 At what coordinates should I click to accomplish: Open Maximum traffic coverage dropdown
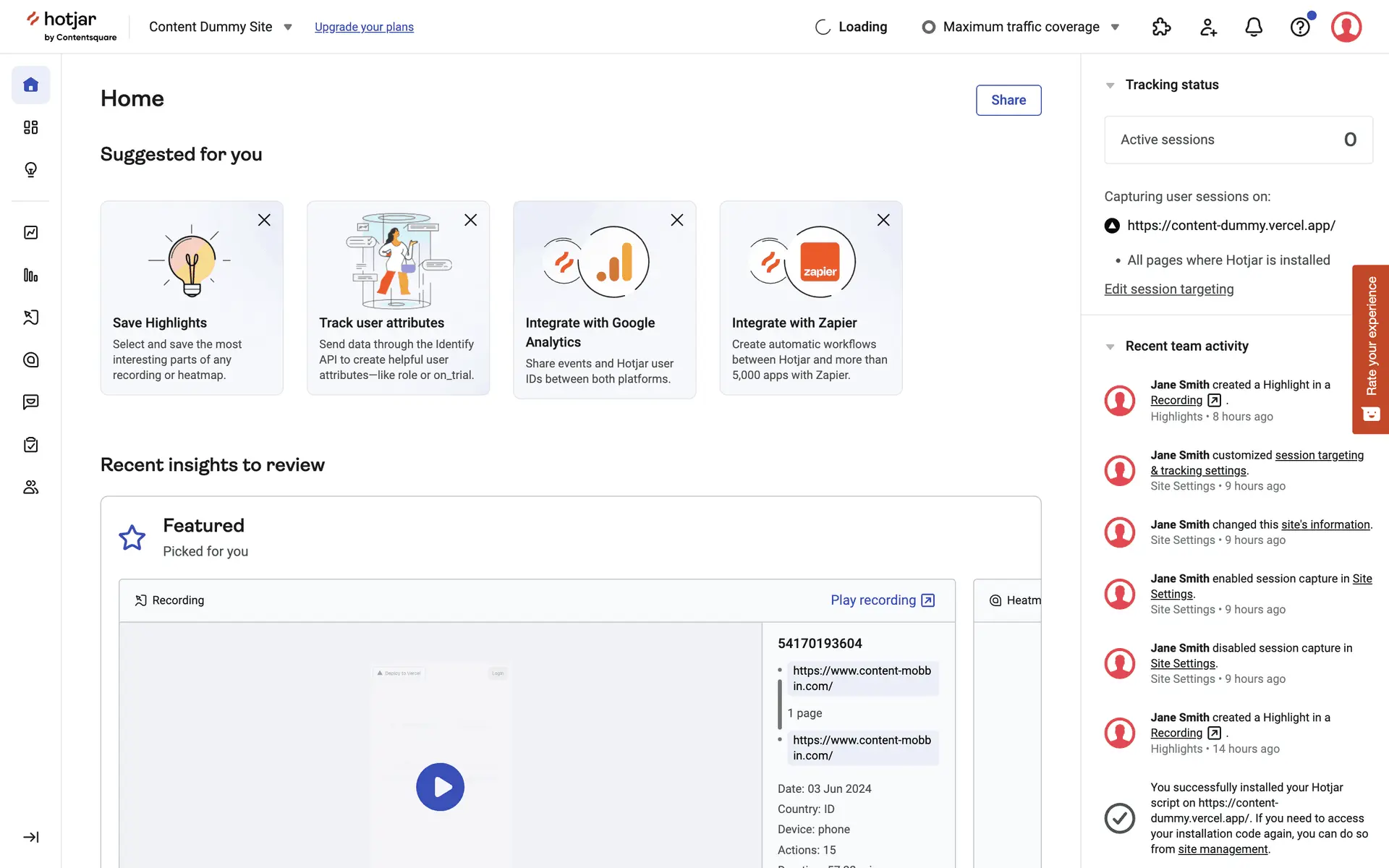pyautogui.click(x=1021, y=27)
